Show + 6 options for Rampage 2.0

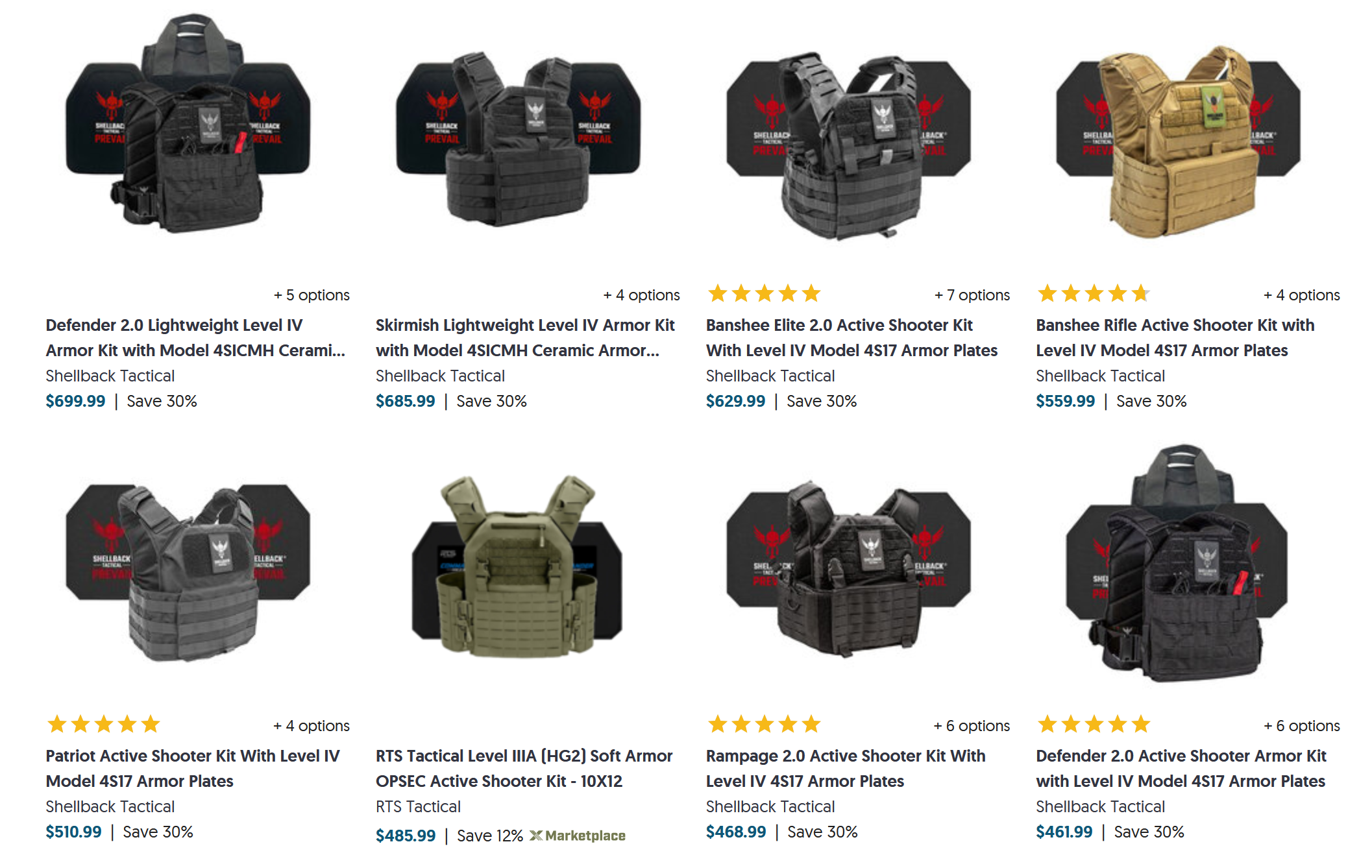tap(972, 726)
